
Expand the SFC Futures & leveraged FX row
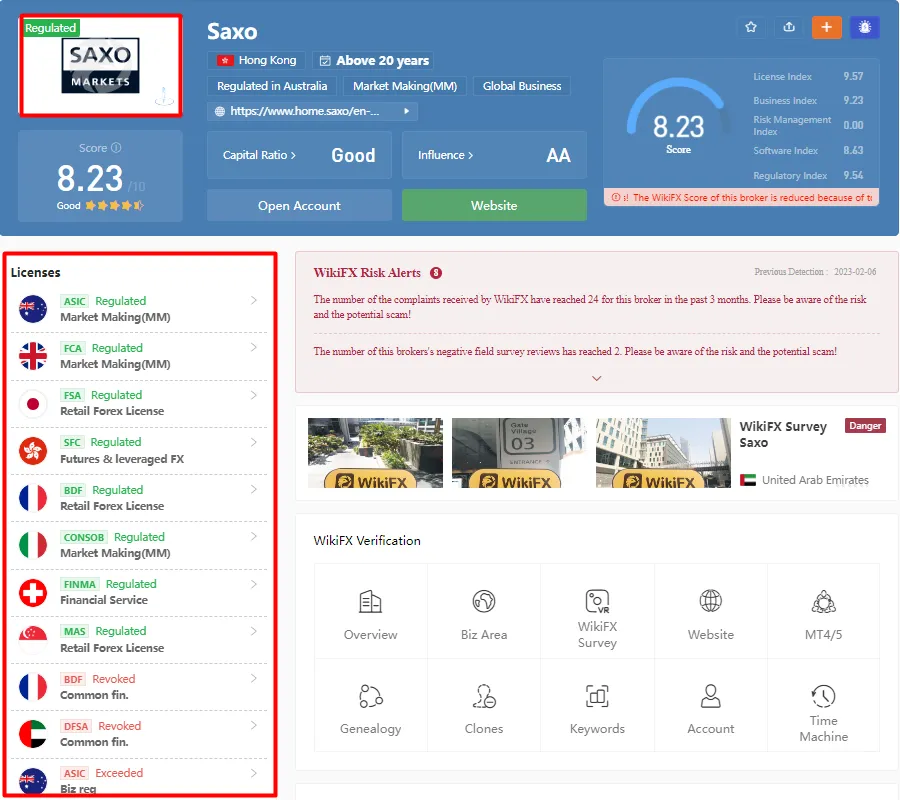point(254,442)
